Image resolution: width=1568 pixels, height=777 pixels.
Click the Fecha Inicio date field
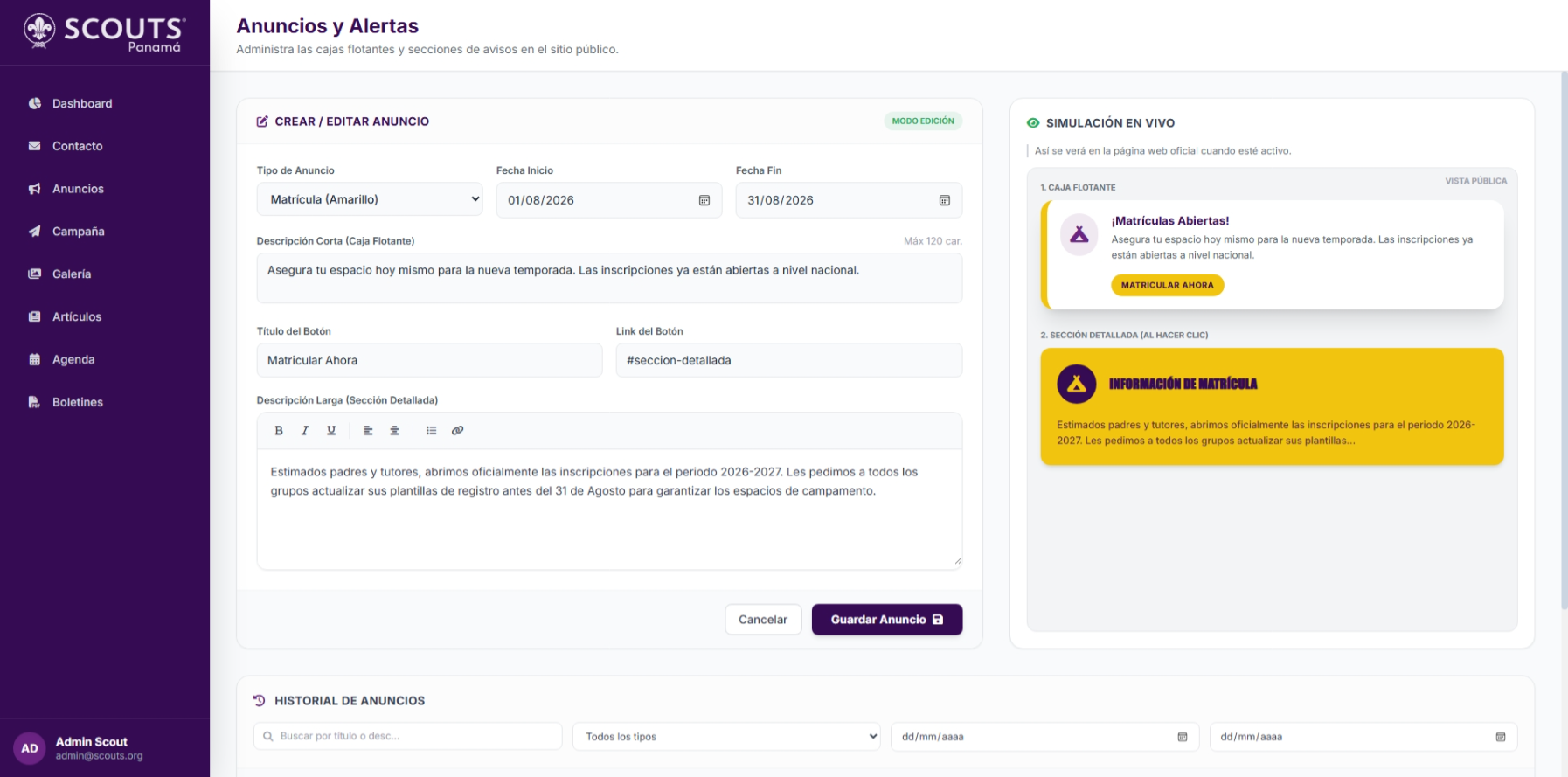pos(609,200)
